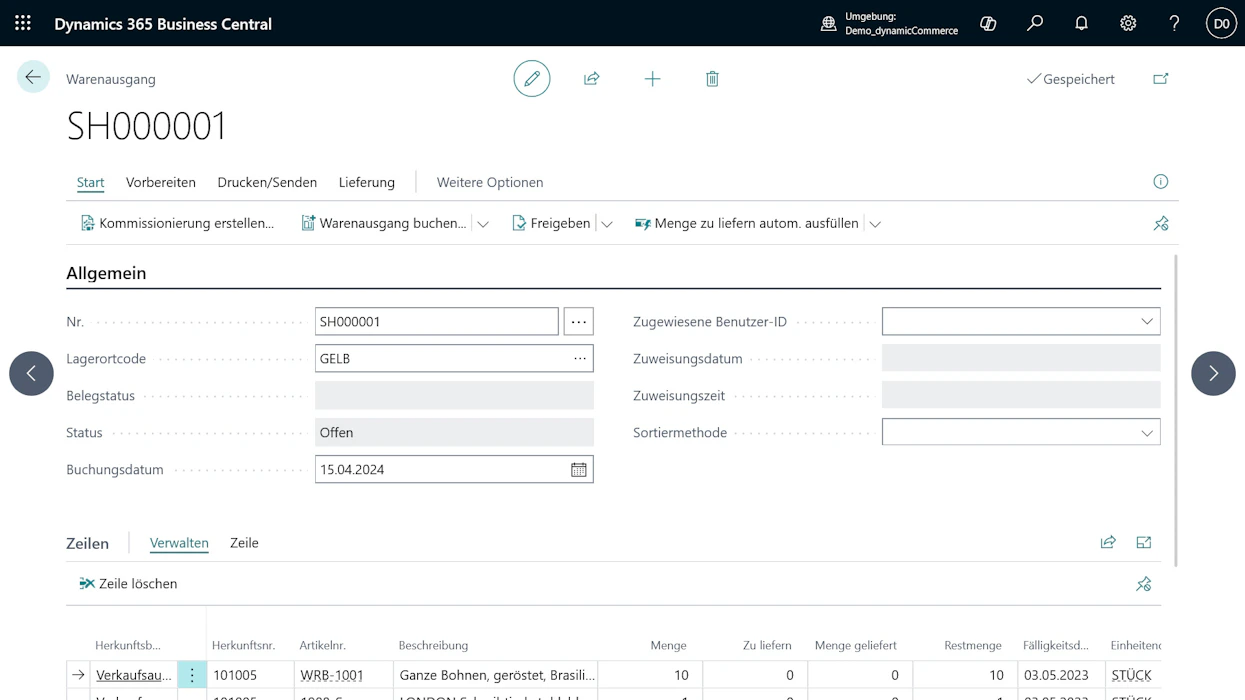The height and width of the screenshot is (700, 1245).
Task: Select the Verwalten tab in Zeilen
Action: tap(179, 543)
